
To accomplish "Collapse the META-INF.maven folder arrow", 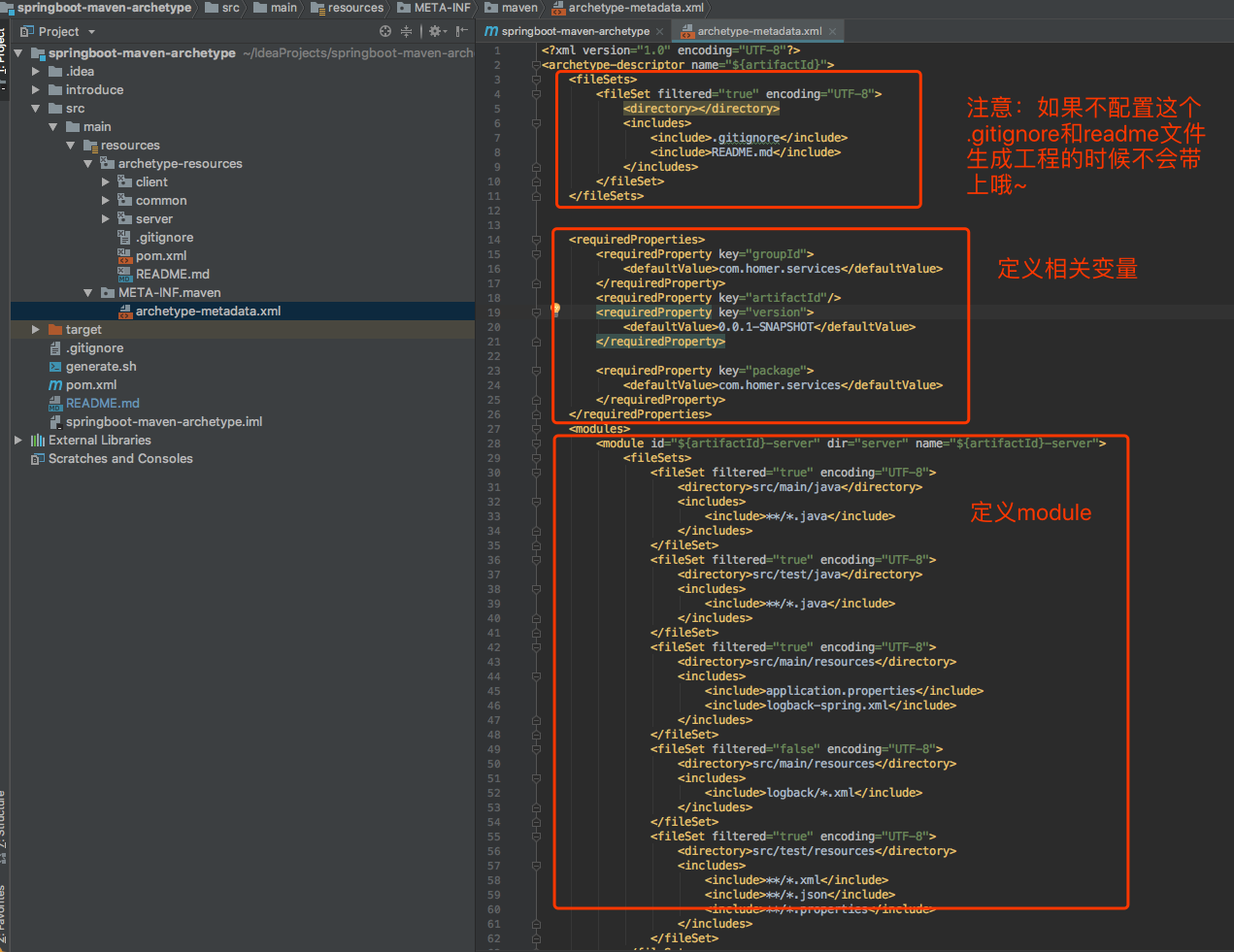I will (x=88, y=293).
